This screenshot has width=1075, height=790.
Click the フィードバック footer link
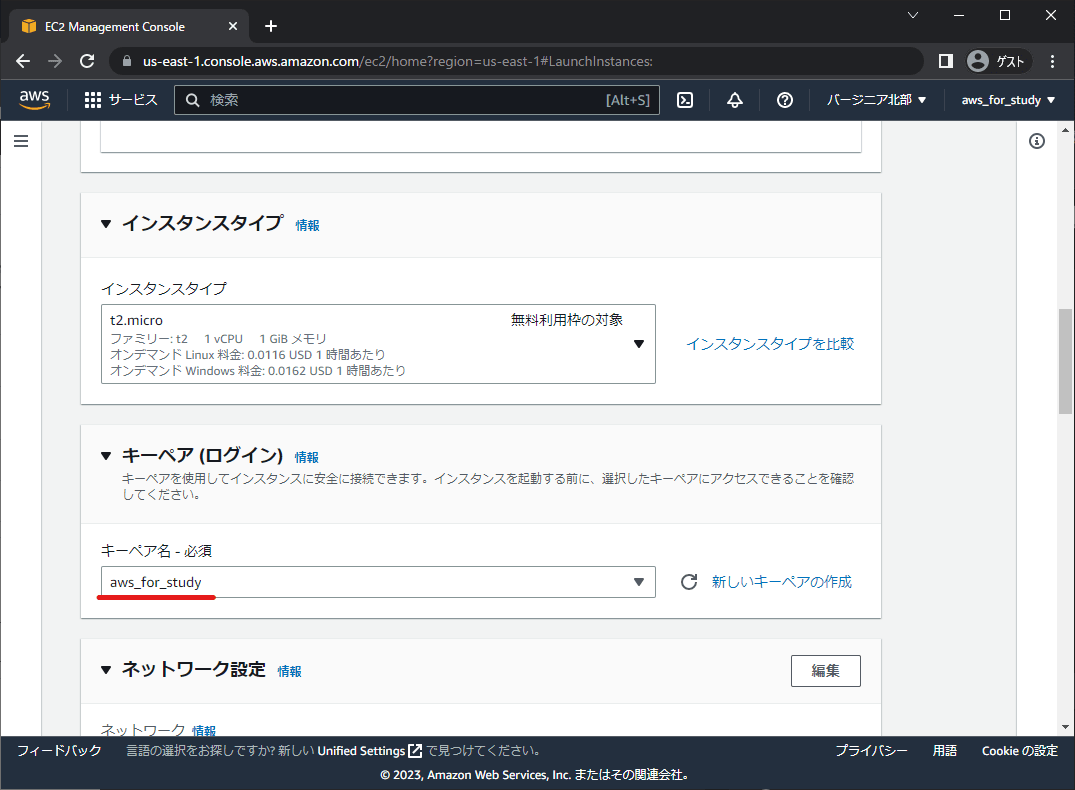59,751
